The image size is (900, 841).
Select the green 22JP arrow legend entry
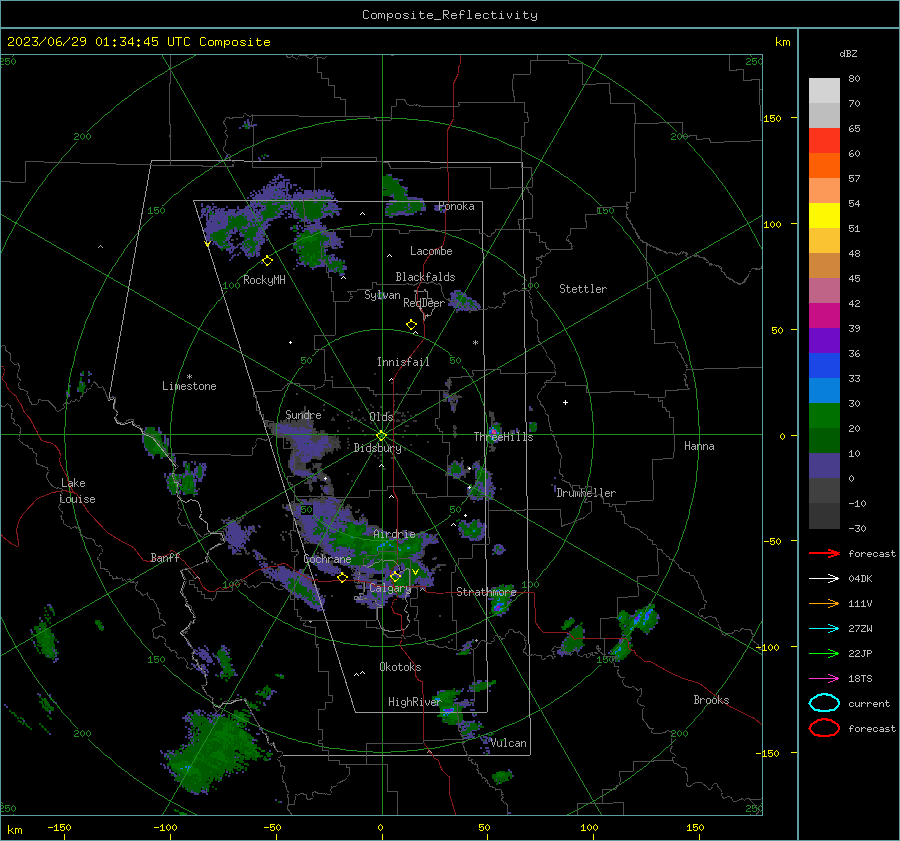coord(824,653)
